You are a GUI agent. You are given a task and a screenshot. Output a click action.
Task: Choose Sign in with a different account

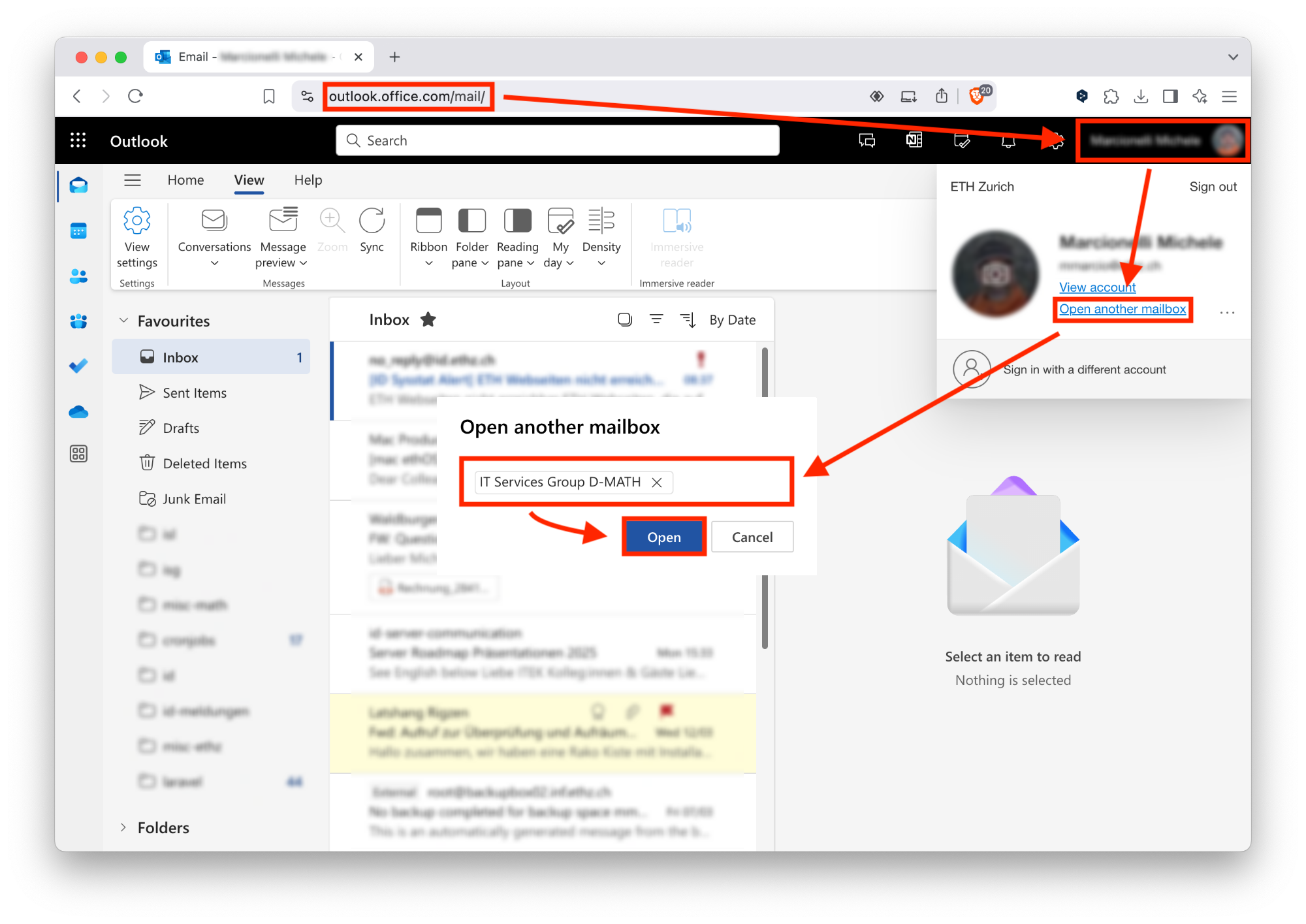pyautogui.click(x=1085, y=370)
